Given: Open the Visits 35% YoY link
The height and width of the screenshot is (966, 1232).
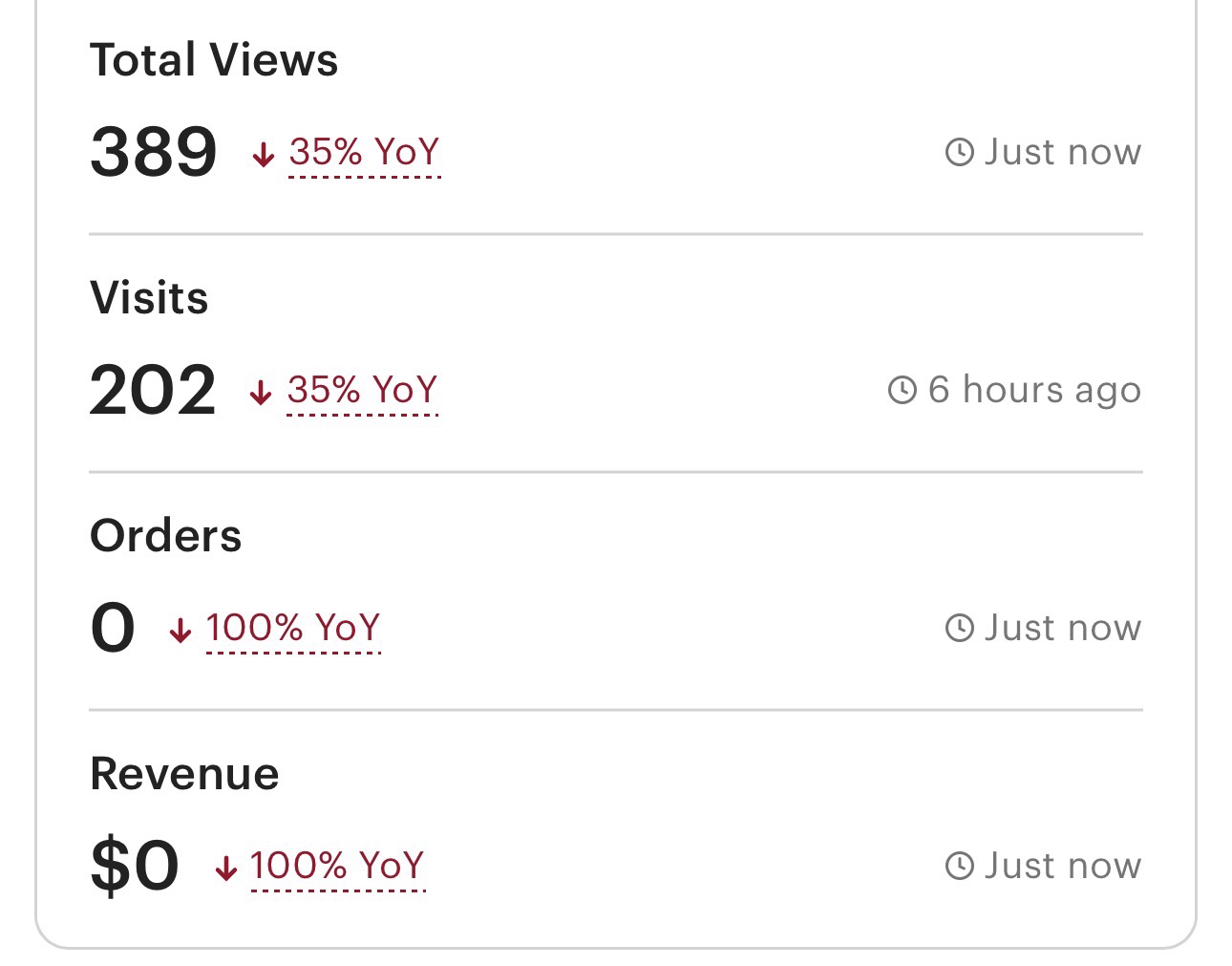Looking at the screenshot, I should click(x=362, y=390).
